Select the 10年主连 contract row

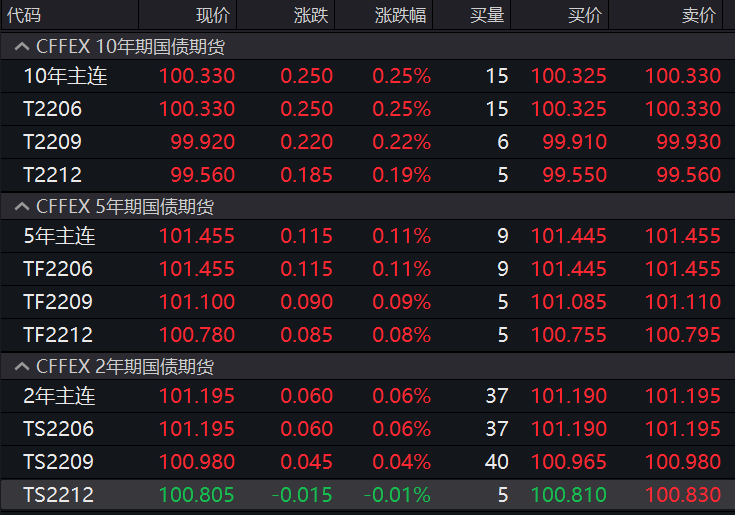[65, 76]
